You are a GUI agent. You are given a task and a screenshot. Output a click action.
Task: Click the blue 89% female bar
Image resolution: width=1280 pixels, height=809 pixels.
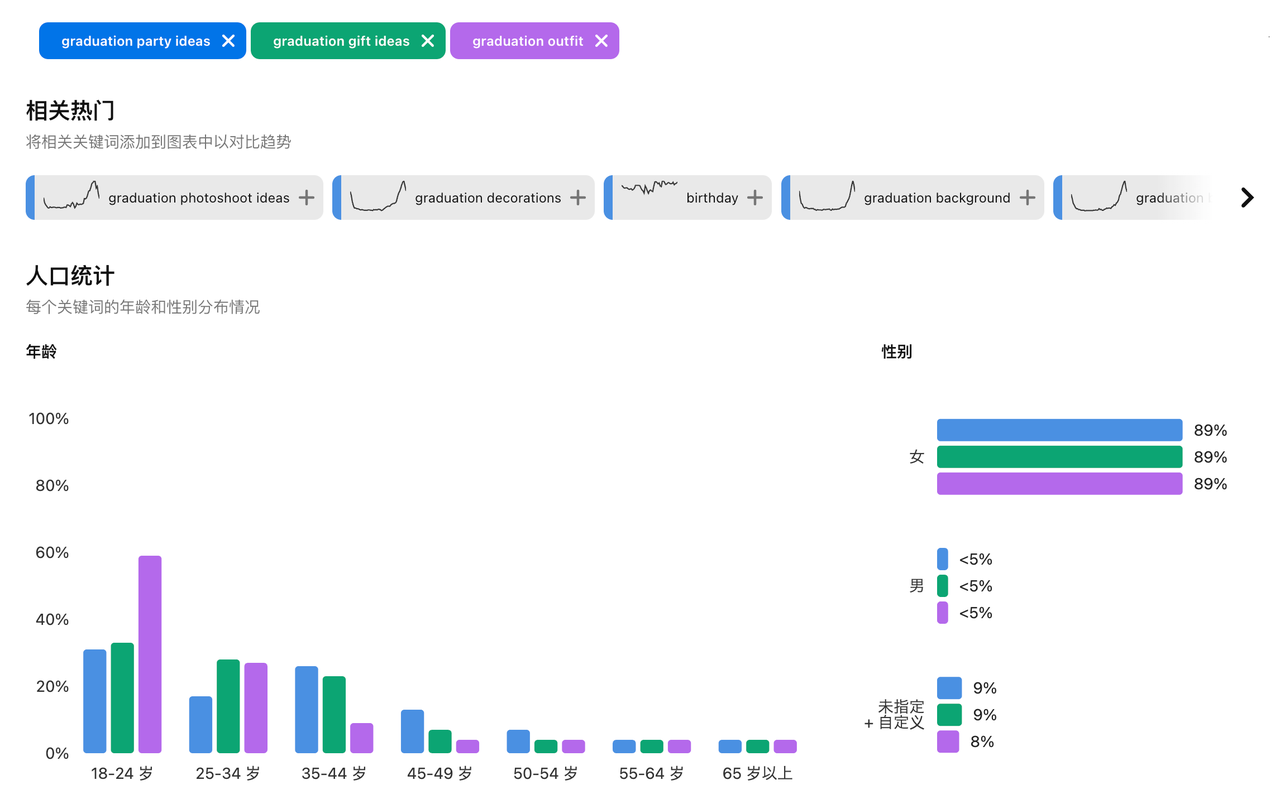1058,429
